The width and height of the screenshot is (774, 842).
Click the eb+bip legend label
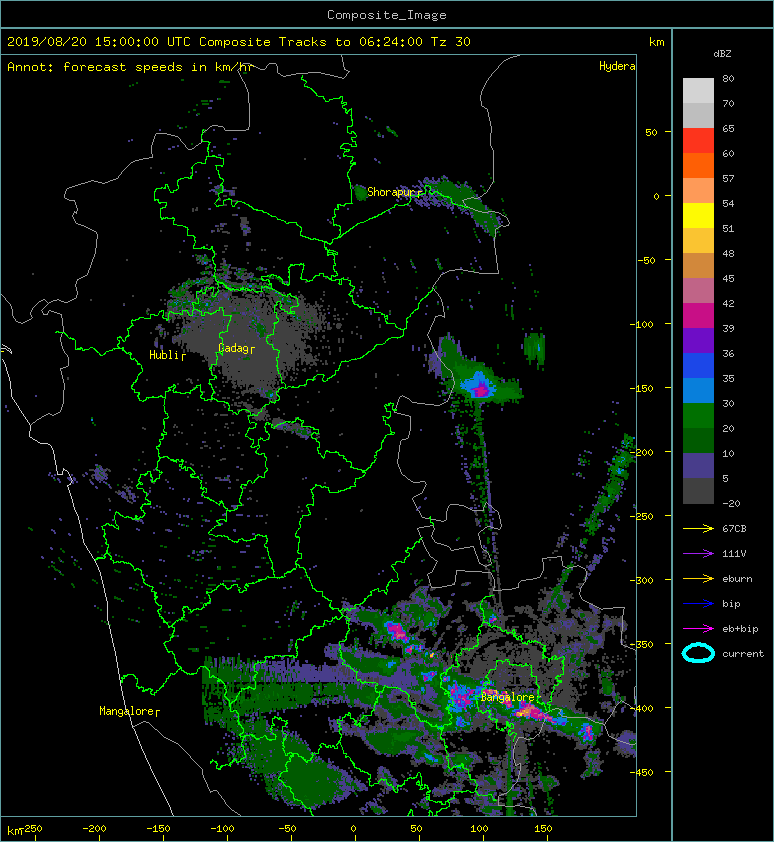coord(740,629)
